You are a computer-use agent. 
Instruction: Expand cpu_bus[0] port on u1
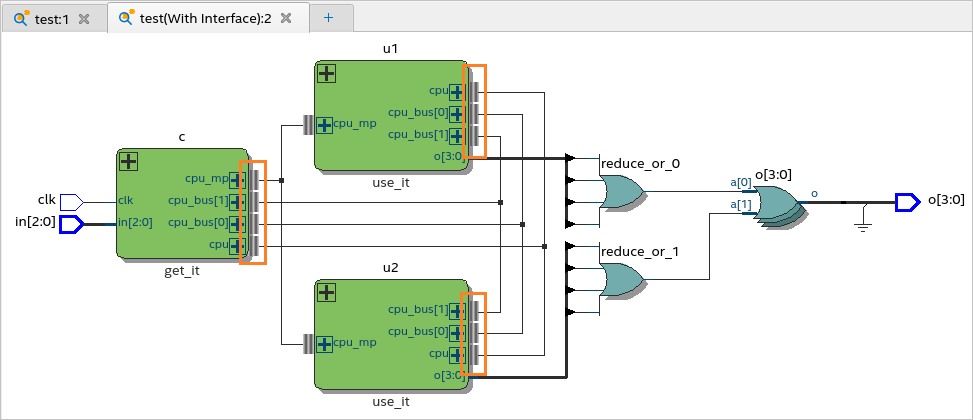tap(457, 114)
